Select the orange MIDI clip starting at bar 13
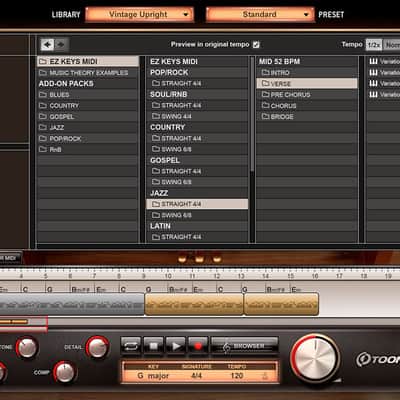This screenshot has height=400, width=400. tap(281, 304)
